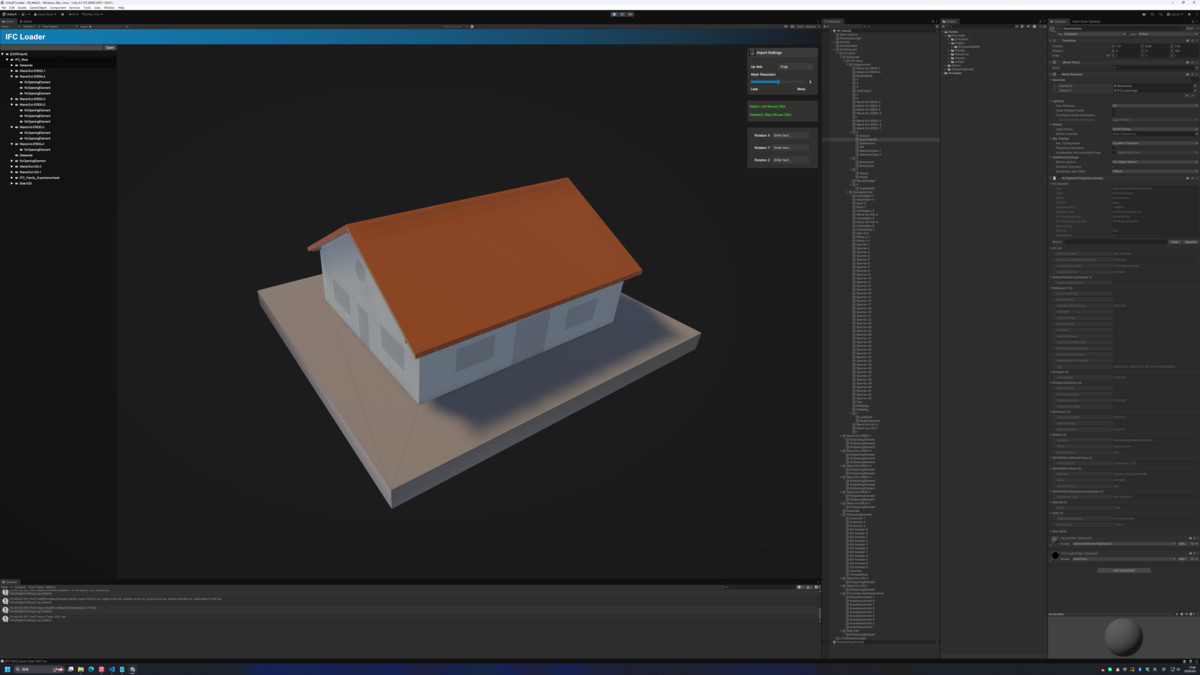The width and height of the screenshot is (1200, 675).
Task: Start Play mode with the Play button
Action: tap(614, 14)
